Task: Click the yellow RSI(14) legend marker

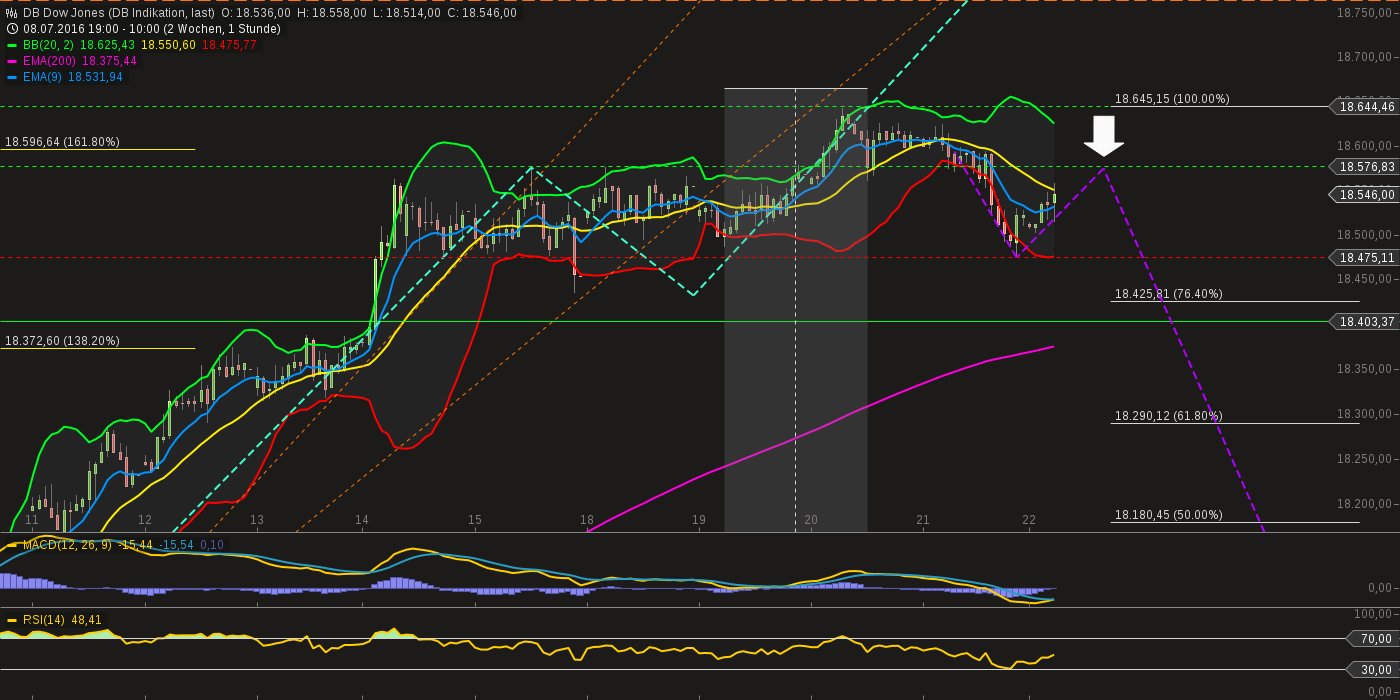Action: (x=12, y=620)
